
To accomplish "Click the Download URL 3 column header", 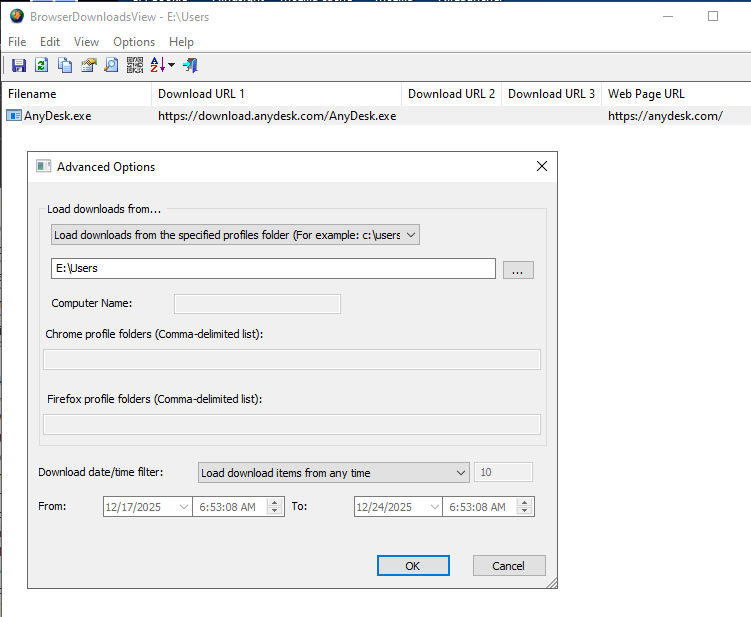I will [551, 94].
